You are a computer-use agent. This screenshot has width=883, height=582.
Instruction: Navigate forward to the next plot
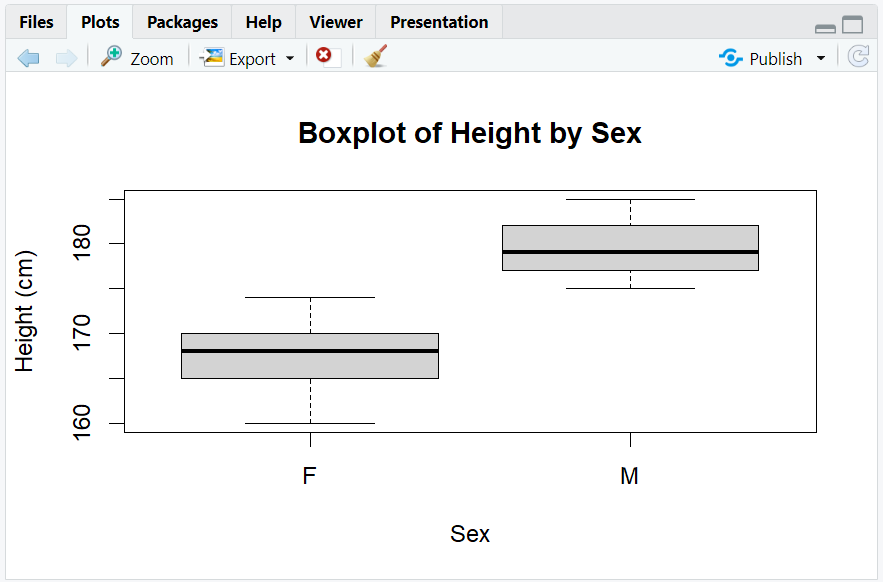[x=66, y=57]
